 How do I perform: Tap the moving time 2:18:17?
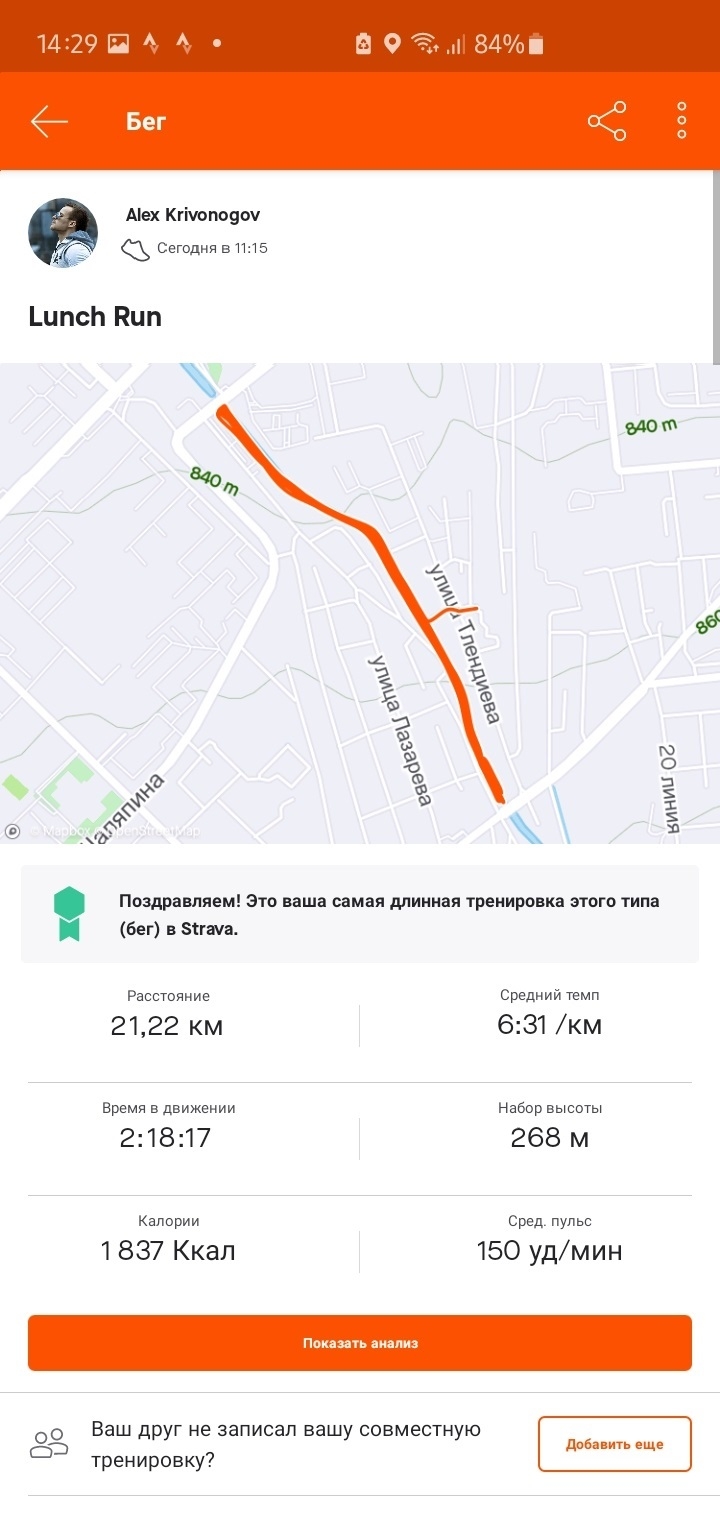[x=166, y=1137]
